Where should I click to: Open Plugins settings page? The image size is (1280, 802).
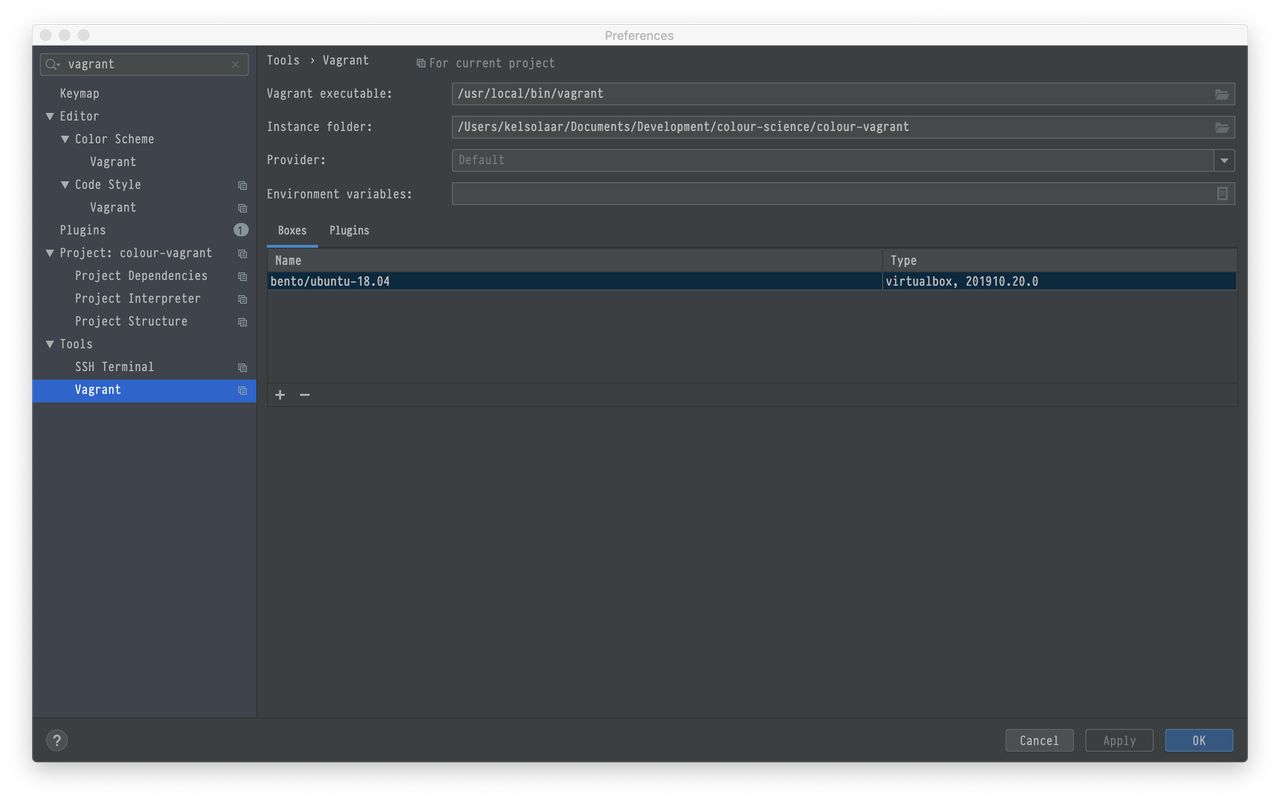point(82,230)
